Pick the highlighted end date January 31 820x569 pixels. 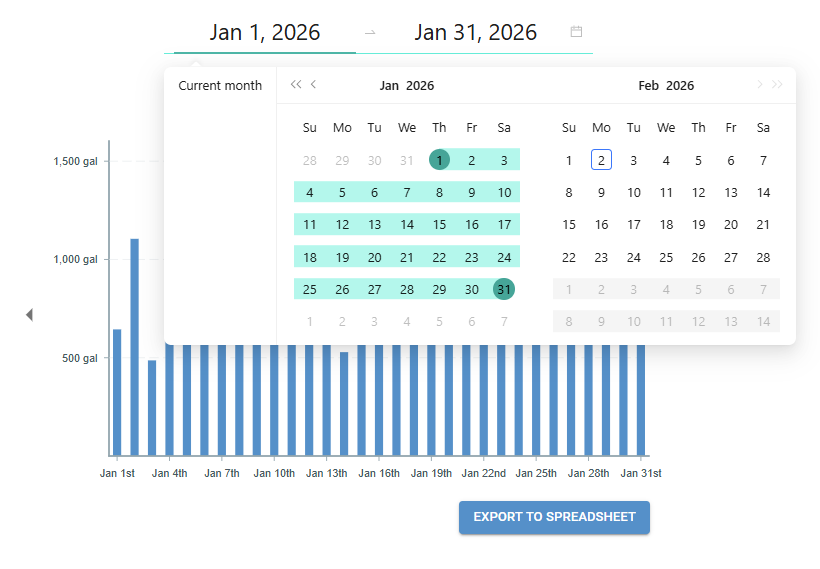[x=504, y=290]
